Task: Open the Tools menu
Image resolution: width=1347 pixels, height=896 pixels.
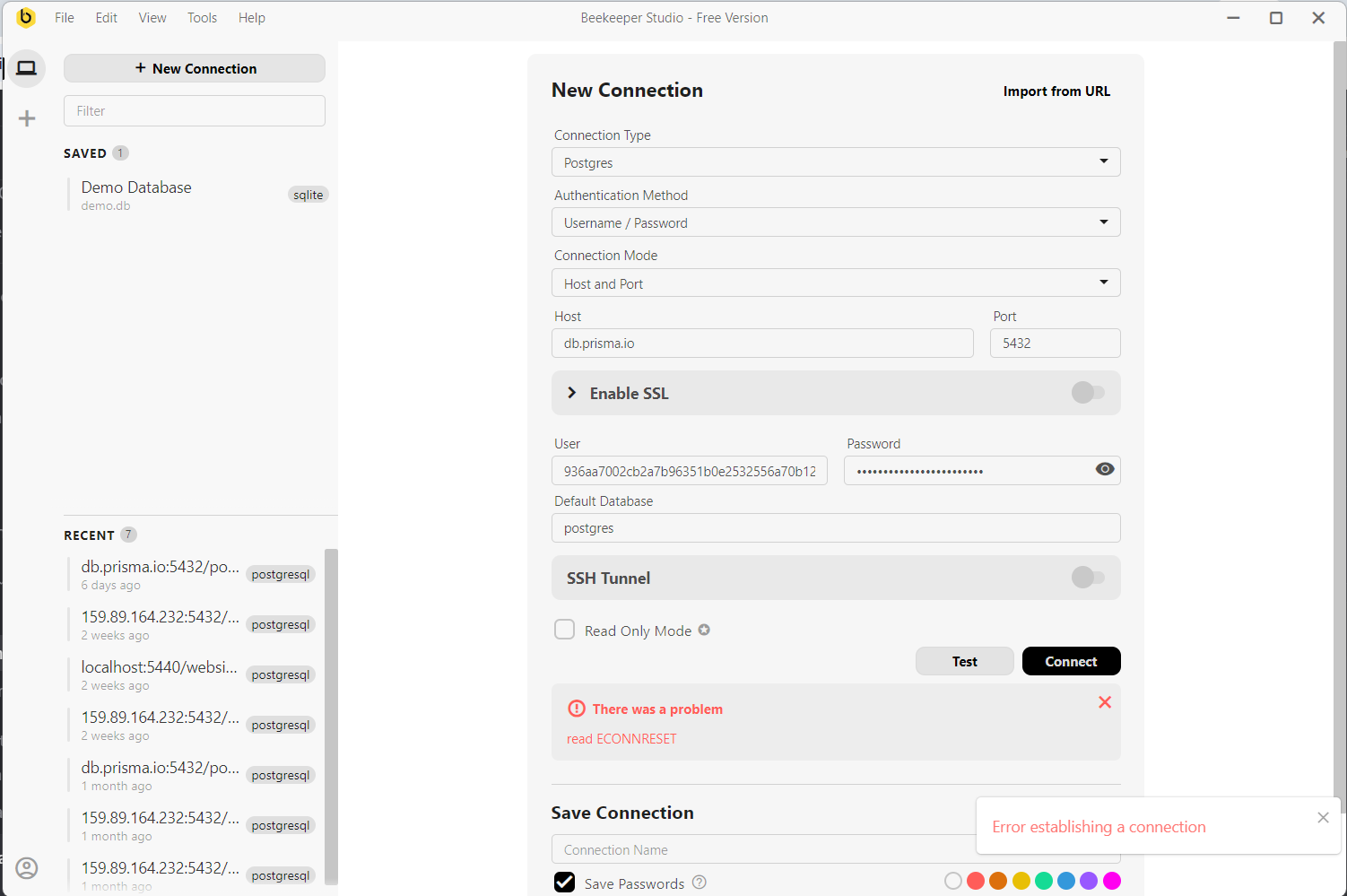Action: (x=202, y=18)
